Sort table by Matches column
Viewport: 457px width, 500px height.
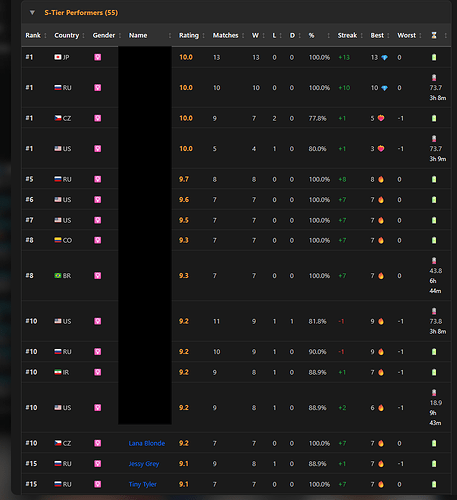[x=225, y=35]
